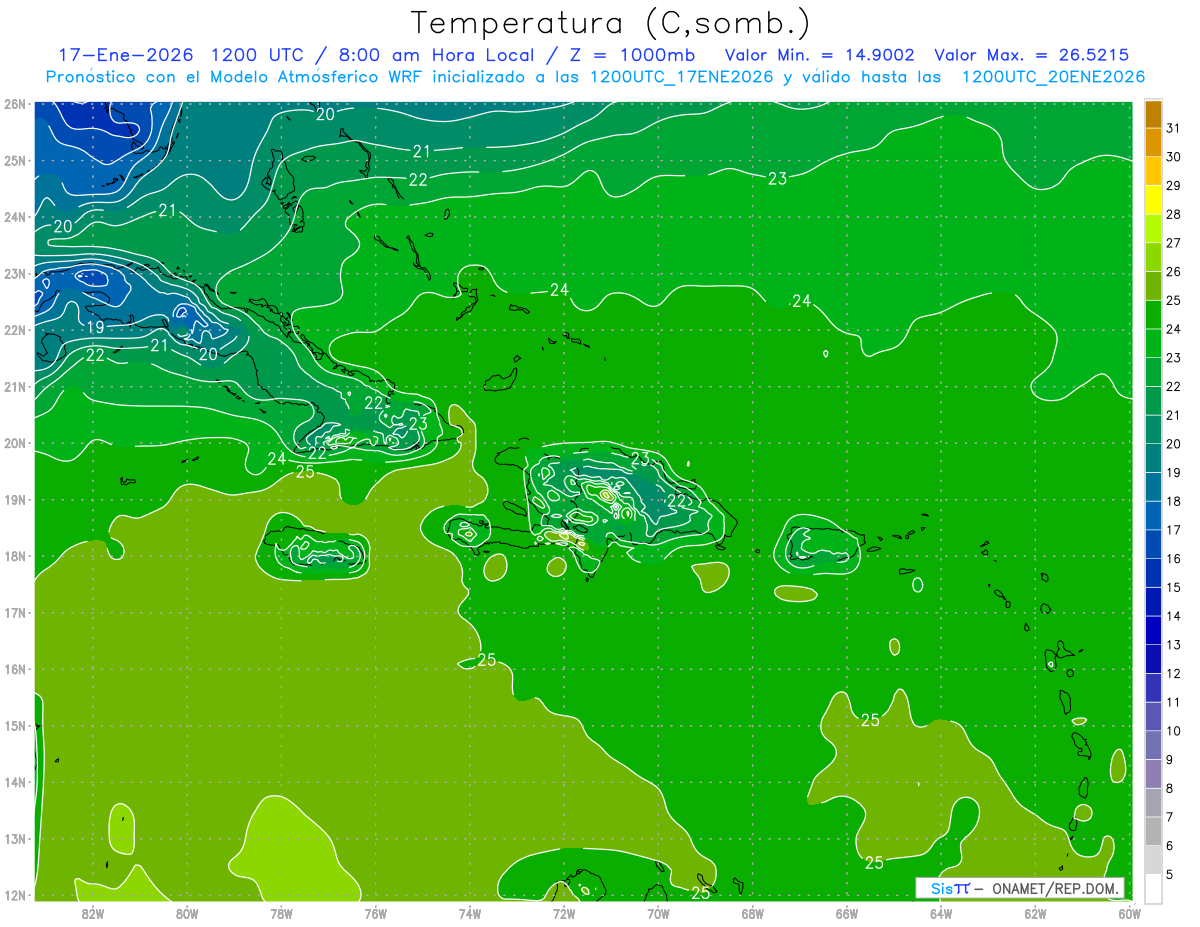
Task: Click the 76W longitude axis label
Action: tap(376, 913)
